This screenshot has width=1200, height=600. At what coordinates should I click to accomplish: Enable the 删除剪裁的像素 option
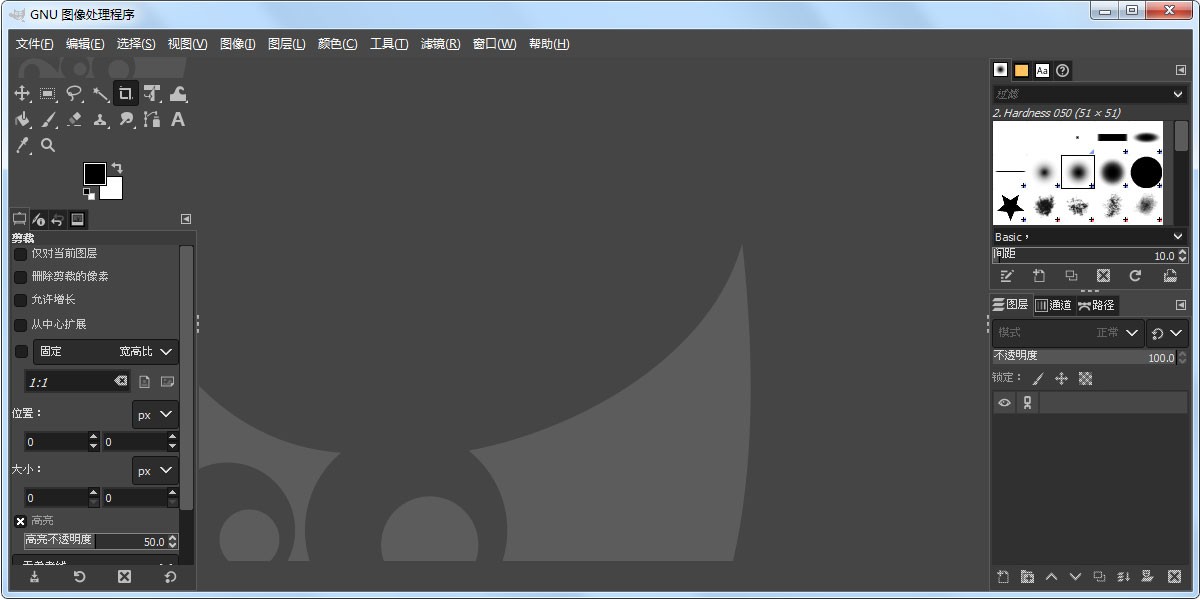click(20, 276)
